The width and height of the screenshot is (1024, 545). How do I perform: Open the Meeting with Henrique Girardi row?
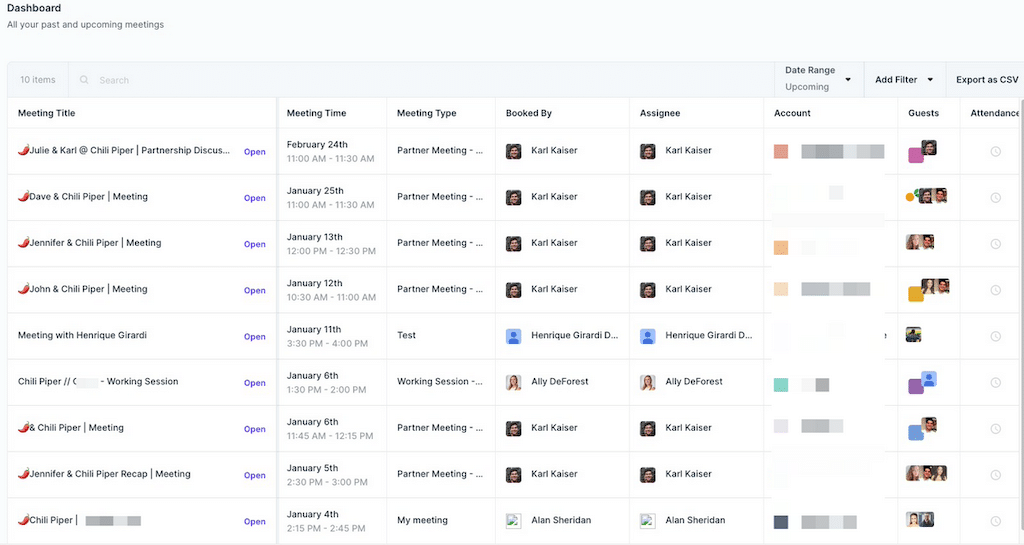pos(255,337)
